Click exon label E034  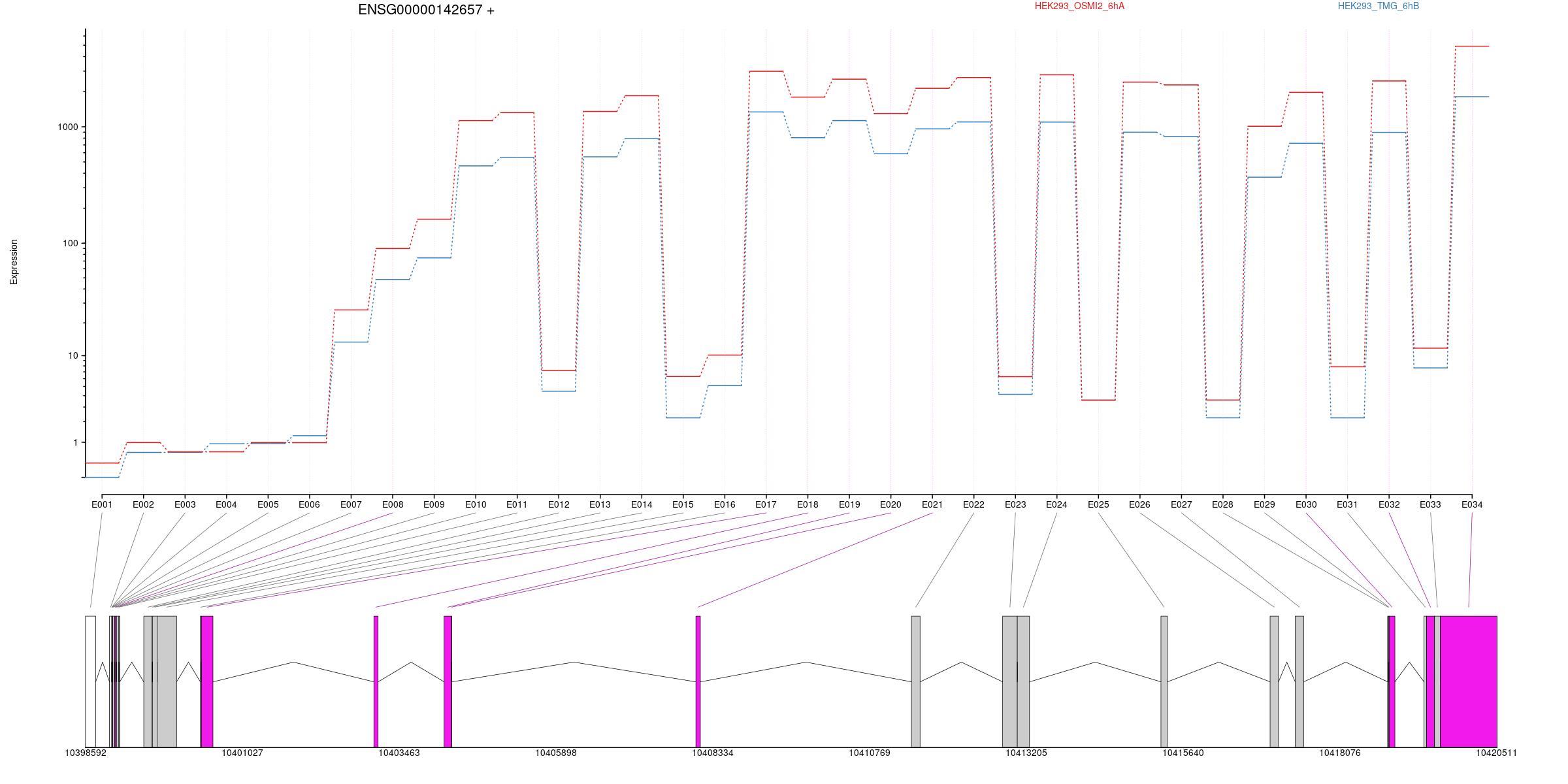tap(1472, 504)
